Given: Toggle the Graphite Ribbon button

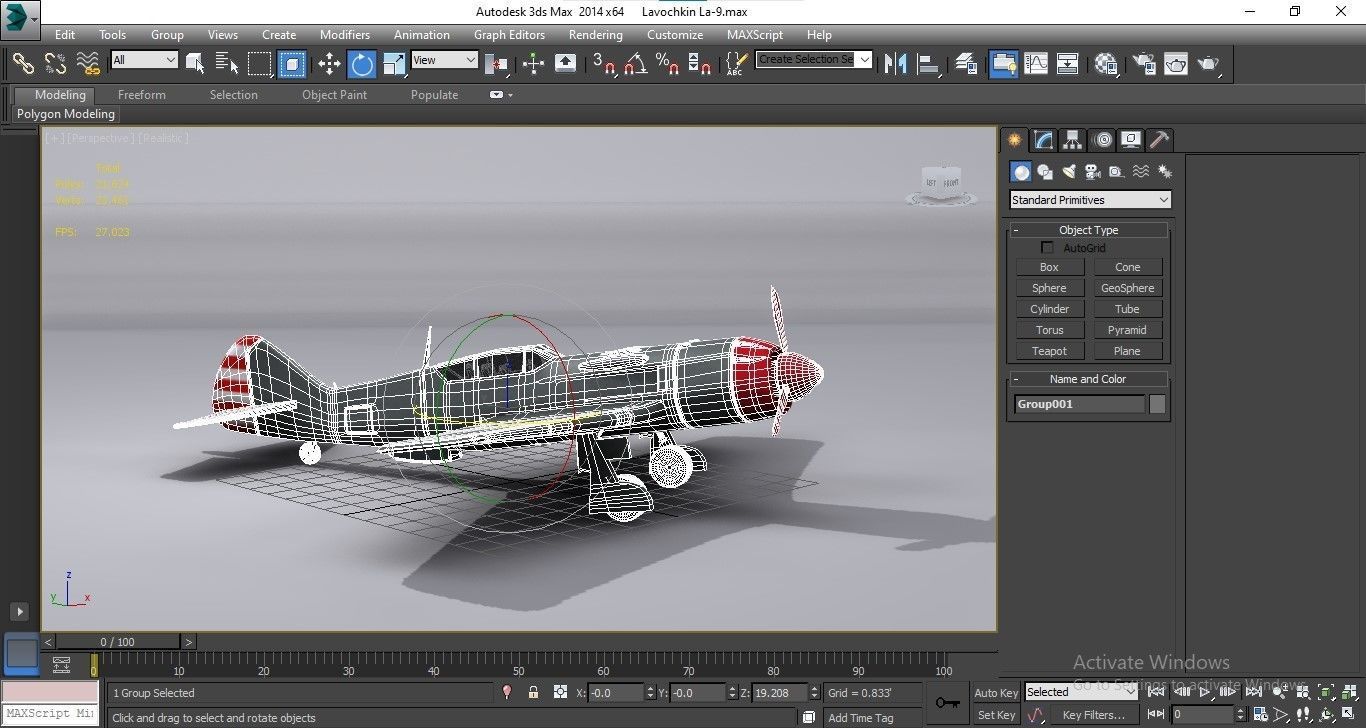Looking at the screenshot, I should coord(1003,64).
